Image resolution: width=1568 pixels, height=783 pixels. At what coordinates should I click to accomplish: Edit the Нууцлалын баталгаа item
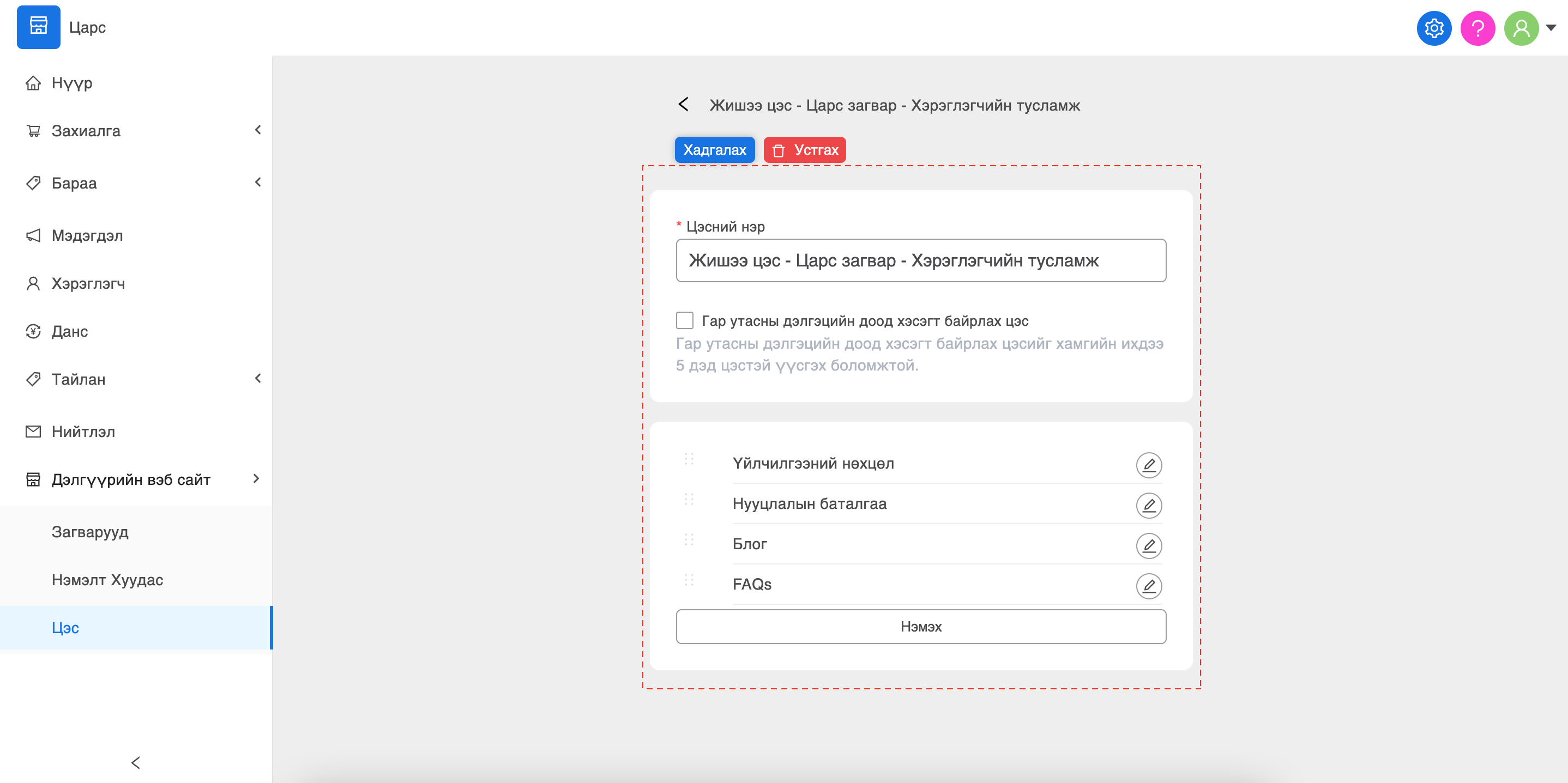(1149, 505)
